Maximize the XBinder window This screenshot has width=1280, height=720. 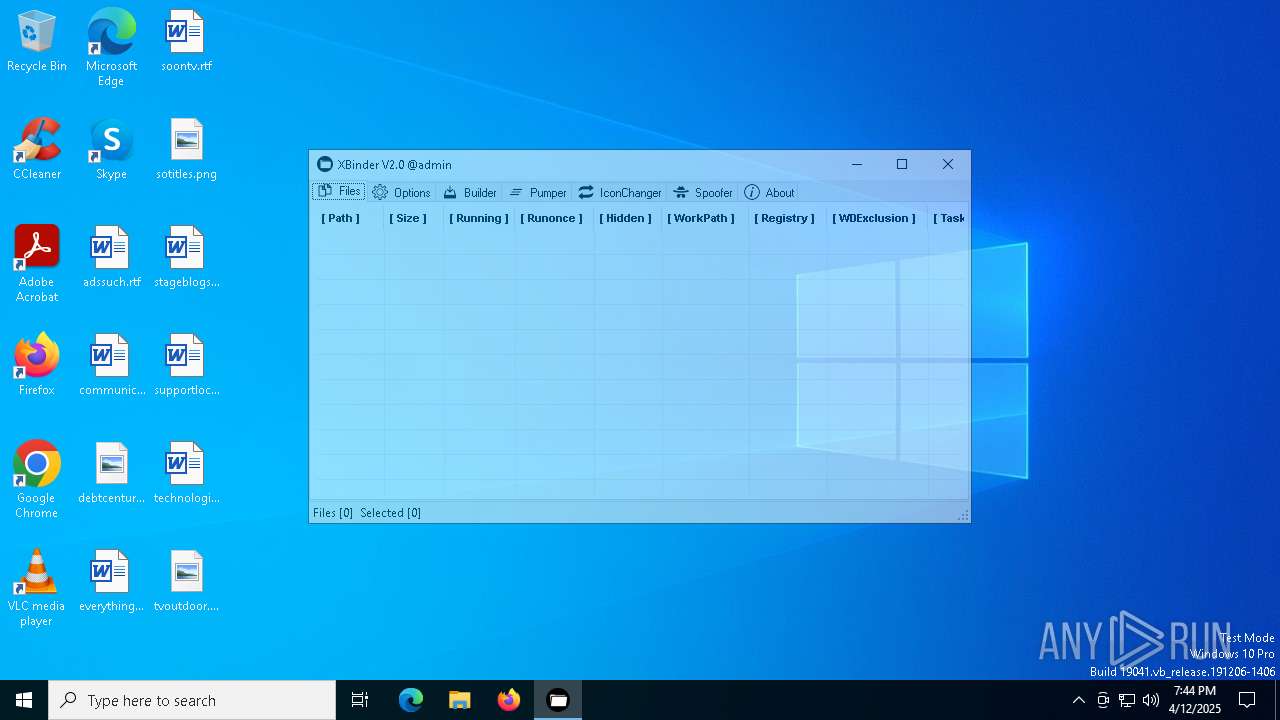pos(902,164)
